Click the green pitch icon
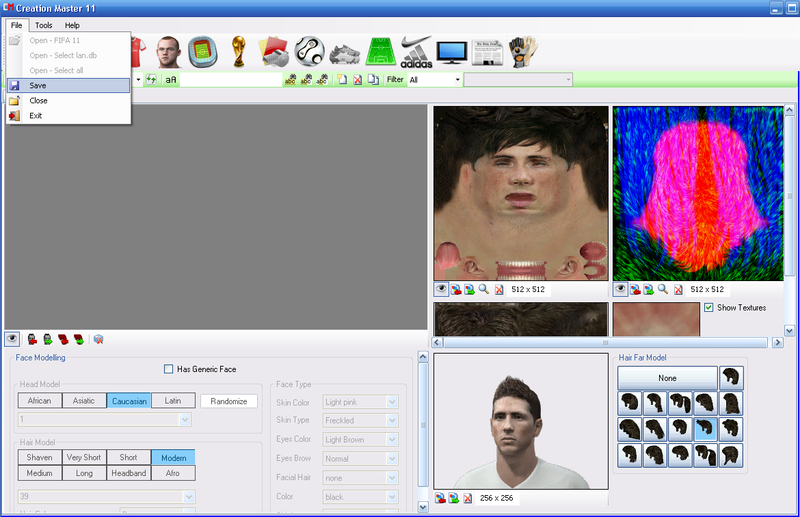The image size is (800, 517). tap(380, 51)
